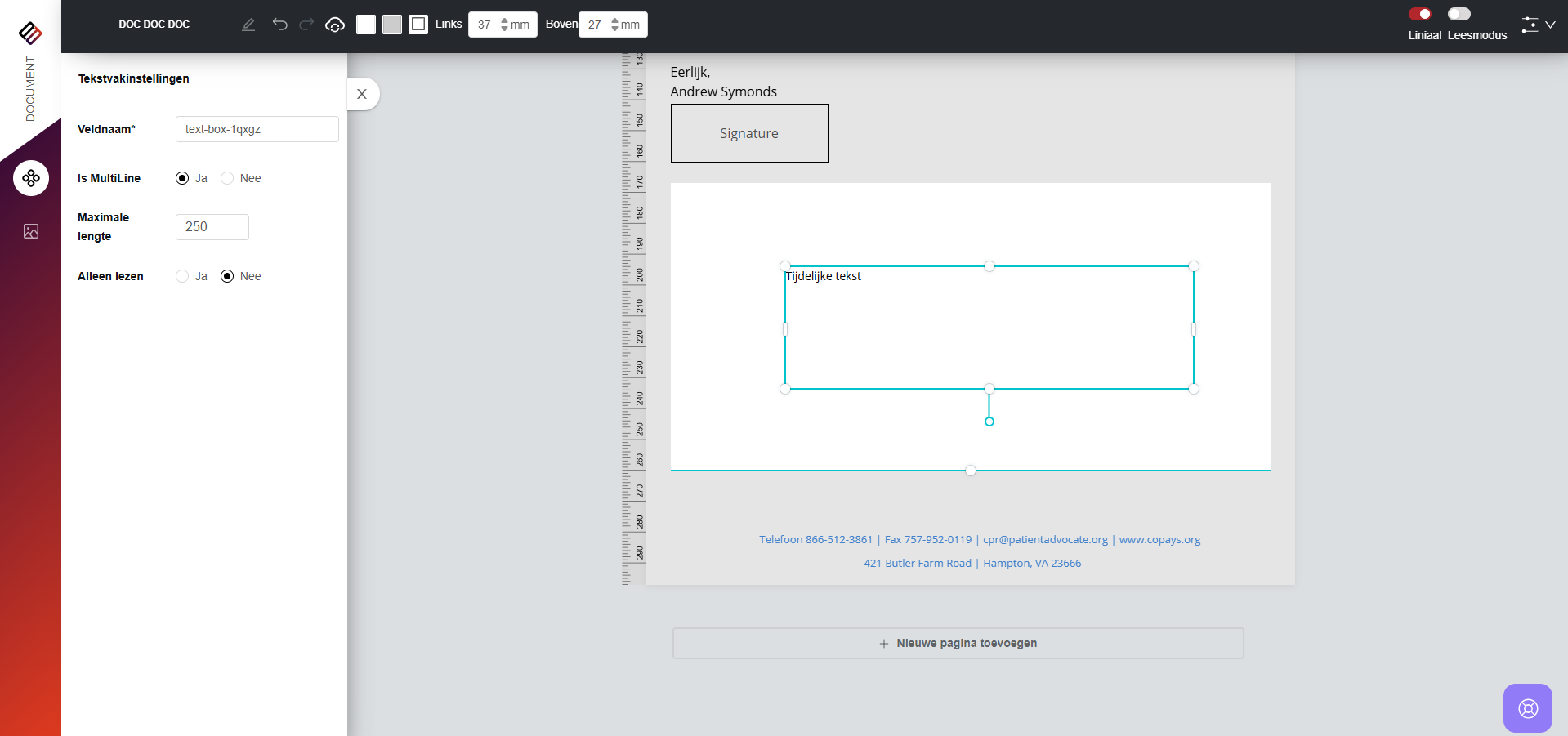
Task: Select the solid white color swatch
Action: [366, 25]
